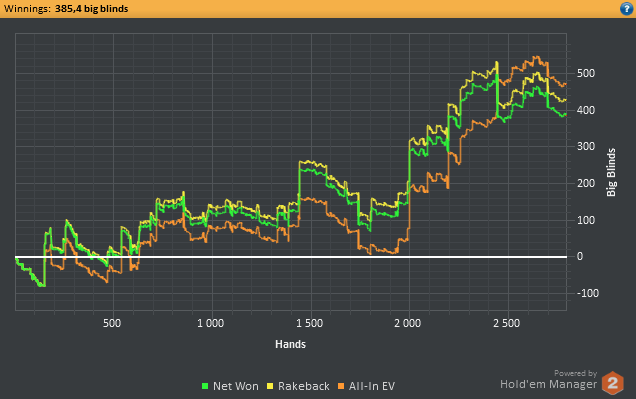Click the Hold'em Manager 2 logo badge
The height and width of the screenshot is (399, 636).
(x=612, y=383)
